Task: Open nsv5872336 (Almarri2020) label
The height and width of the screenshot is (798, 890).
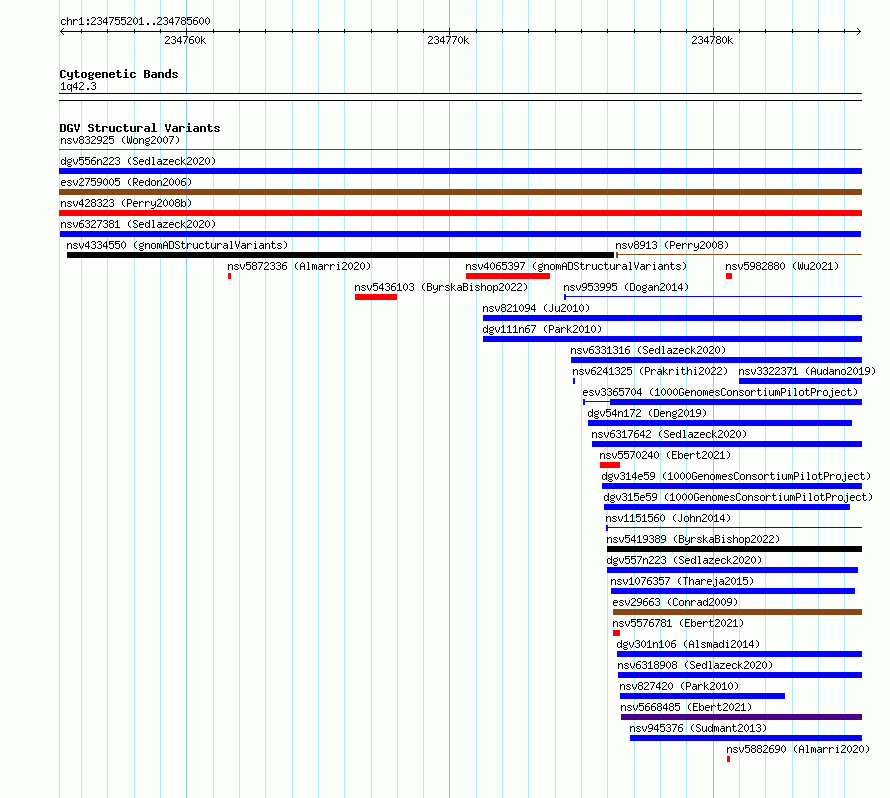Action: point(299,266)
